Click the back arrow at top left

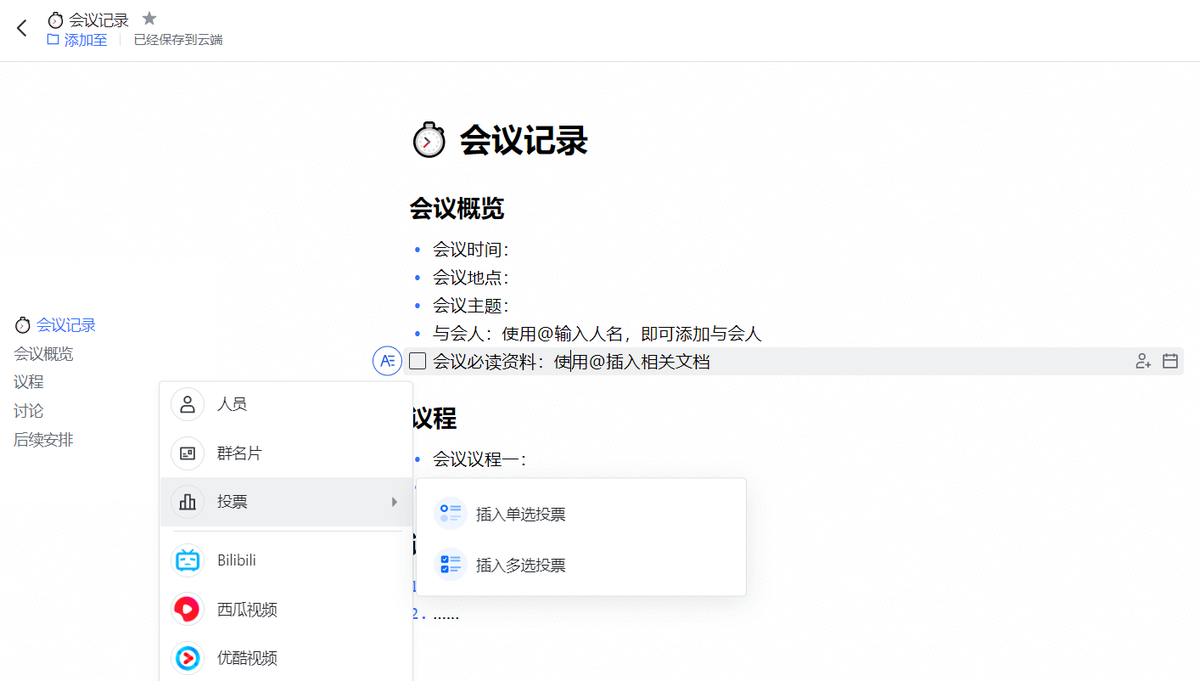[x=21, y=27]
